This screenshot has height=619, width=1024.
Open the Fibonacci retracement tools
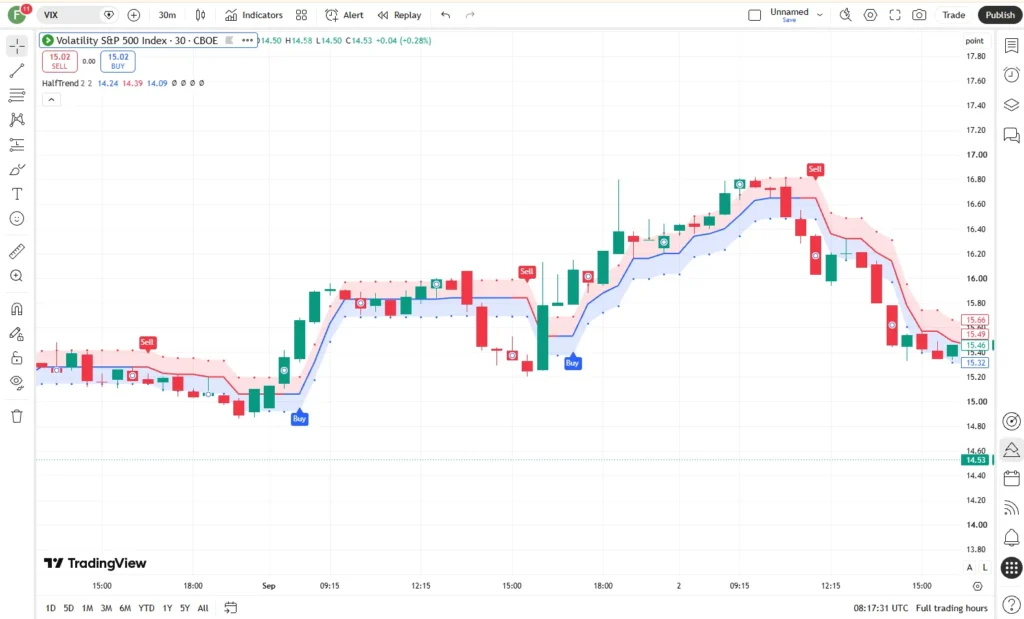pyautogui.click(x=17, y=95)
